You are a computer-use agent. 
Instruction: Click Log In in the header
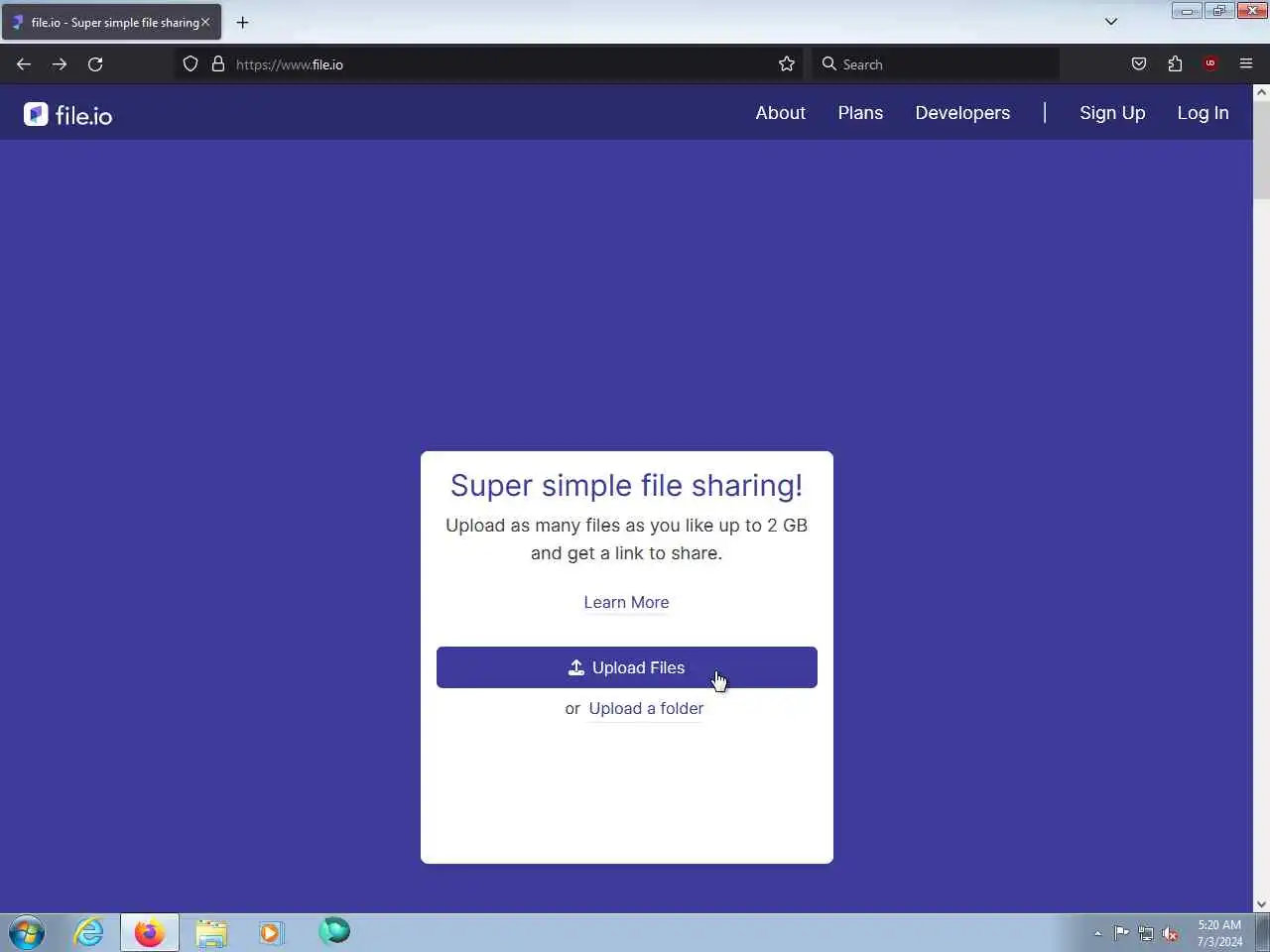coord(1203,113)
